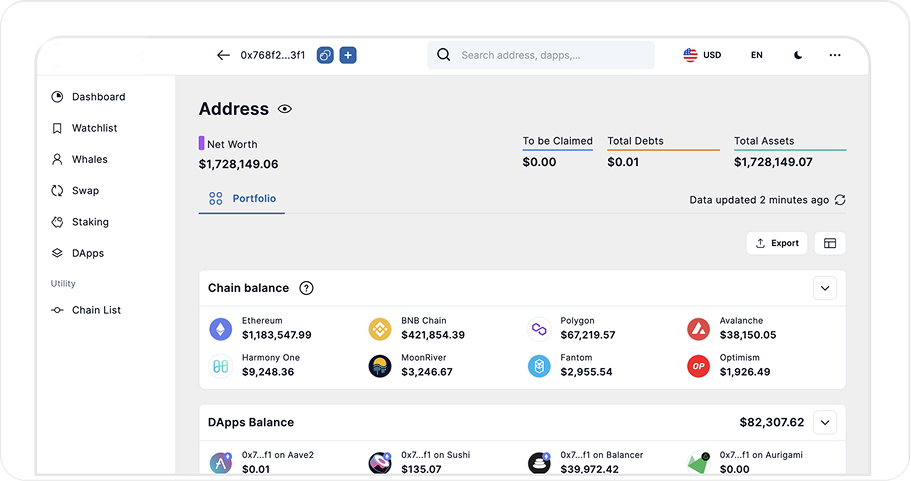Screen dimensions: 911x481
Task: Collapse the DApps Balance section chevron
Action: pos(825,422)
